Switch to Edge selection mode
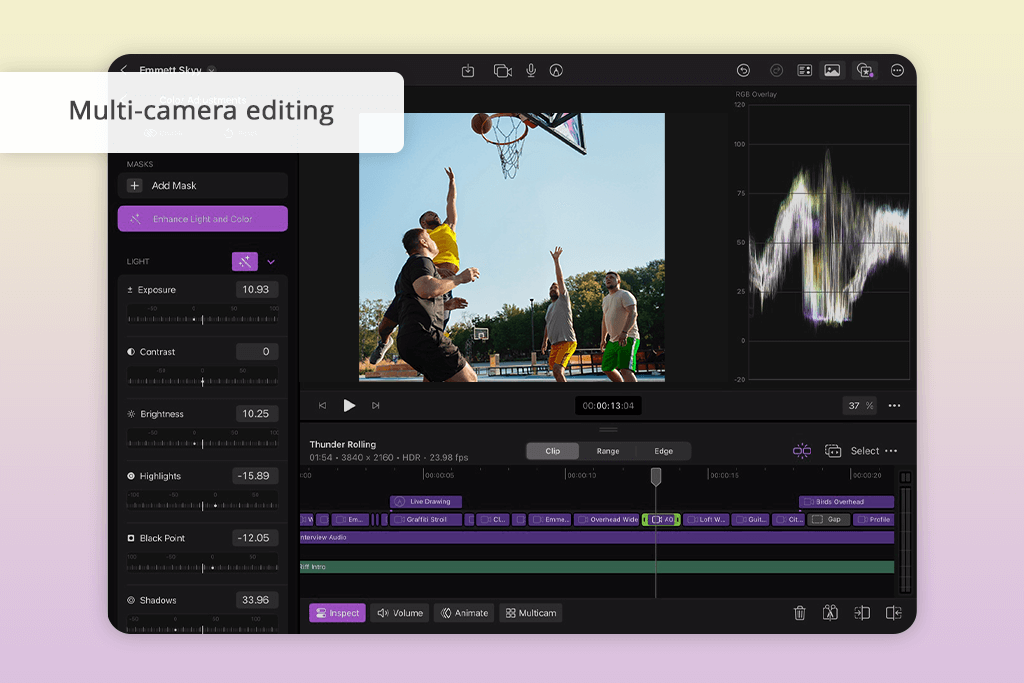The width and height of the screenshot is (1024, 683). pos(664,451)
